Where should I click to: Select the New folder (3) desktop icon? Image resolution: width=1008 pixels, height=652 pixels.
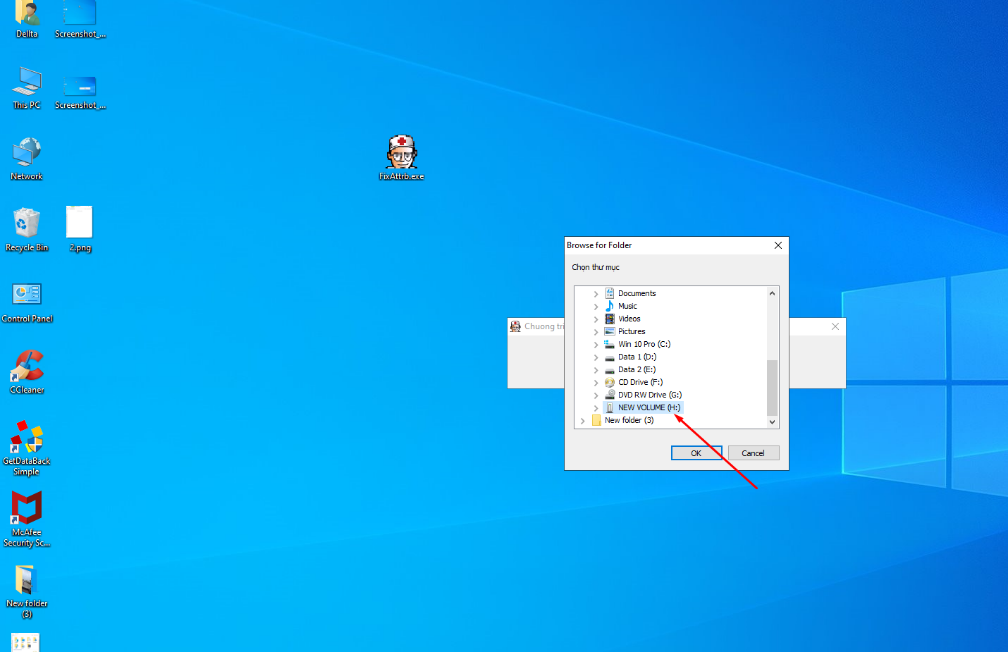pyautogui.click(x=25, y=579)
